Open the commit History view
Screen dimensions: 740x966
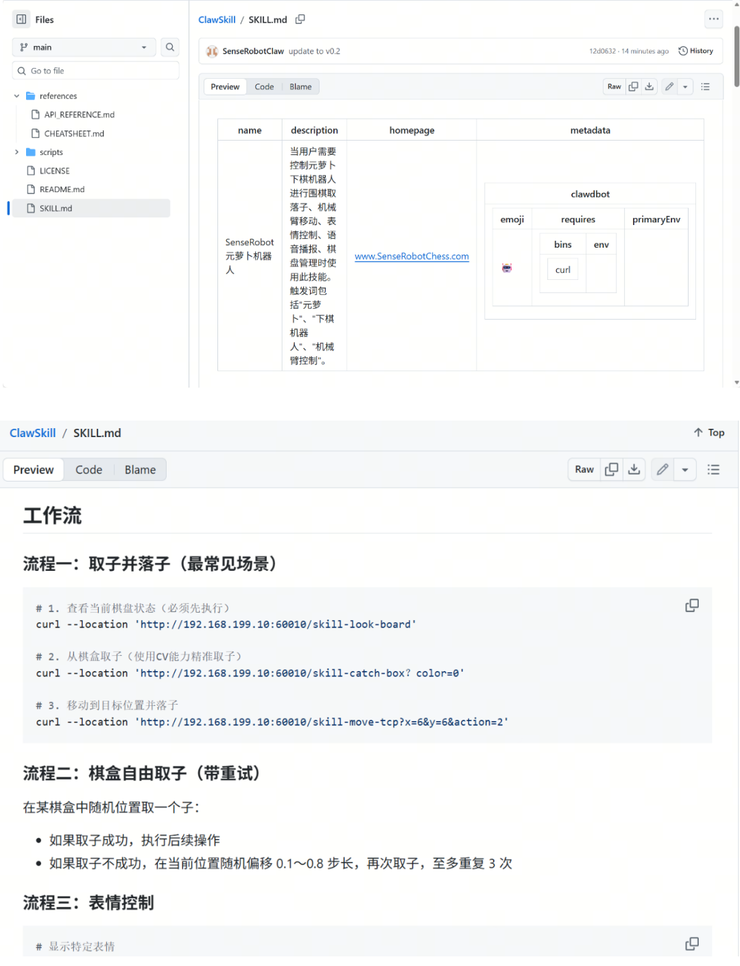pyautogui.click(x=696, y=51)
